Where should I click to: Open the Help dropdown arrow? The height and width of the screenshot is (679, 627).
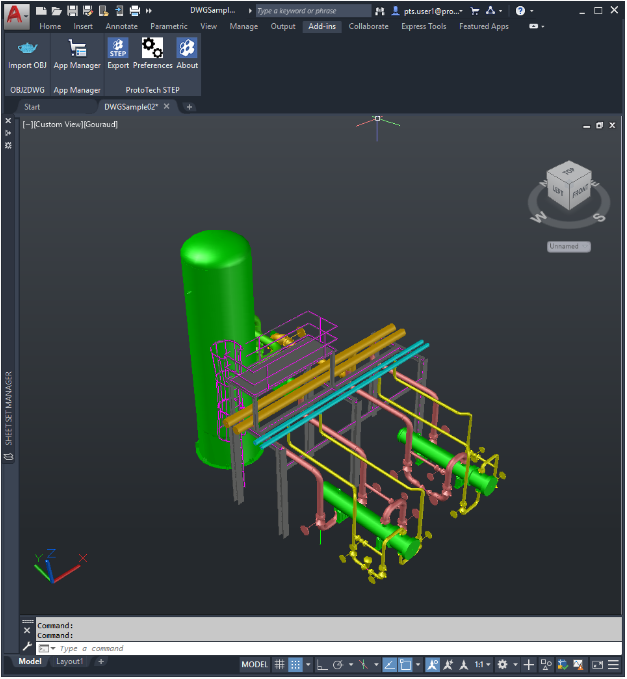532,11
